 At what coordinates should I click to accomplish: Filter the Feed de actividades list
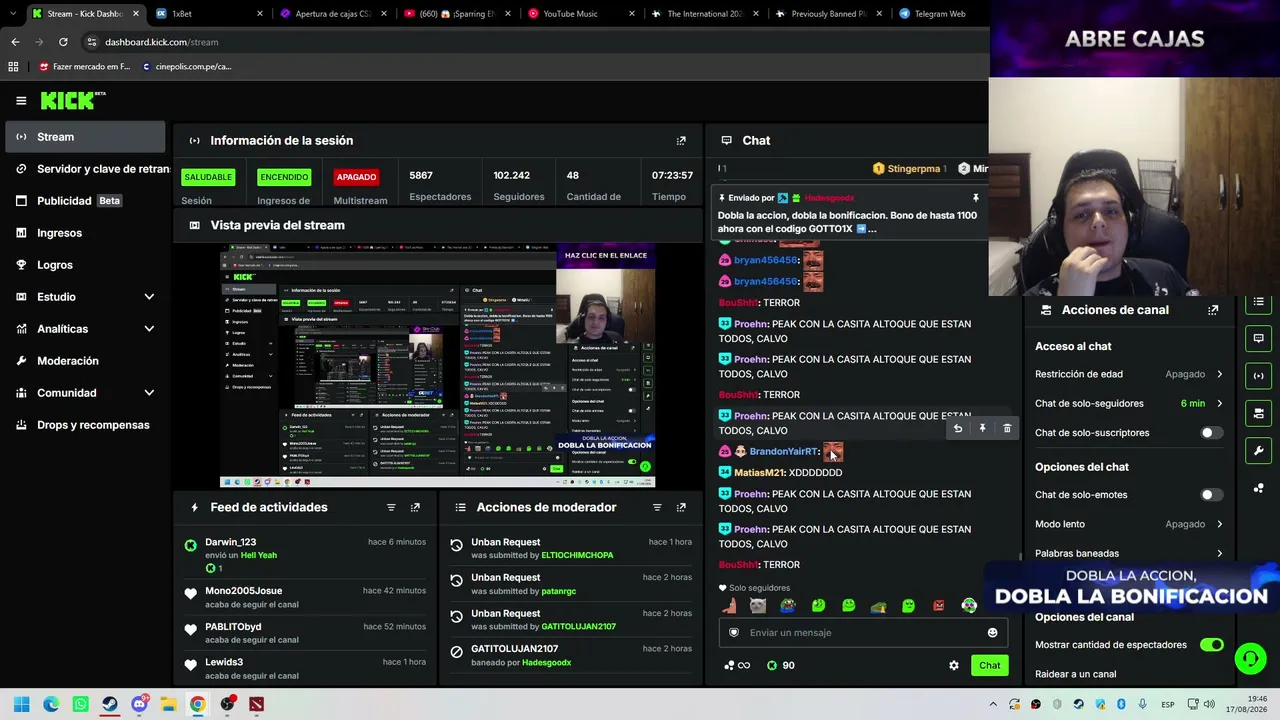tap(391, 508)
